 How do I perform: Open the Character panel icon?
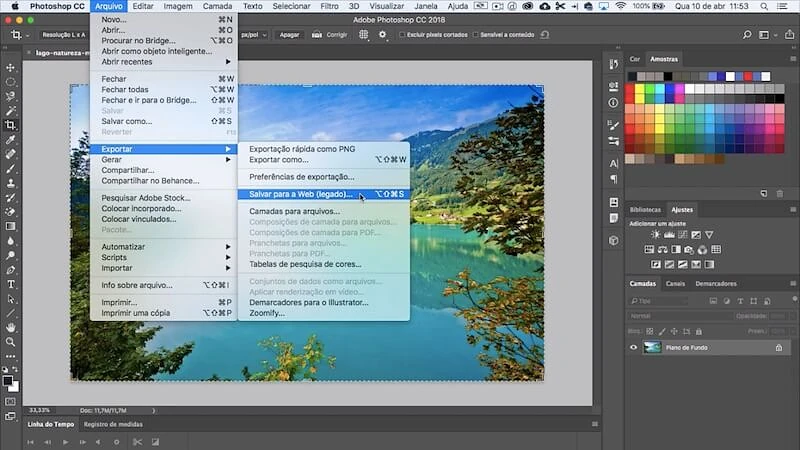(614, 163)
